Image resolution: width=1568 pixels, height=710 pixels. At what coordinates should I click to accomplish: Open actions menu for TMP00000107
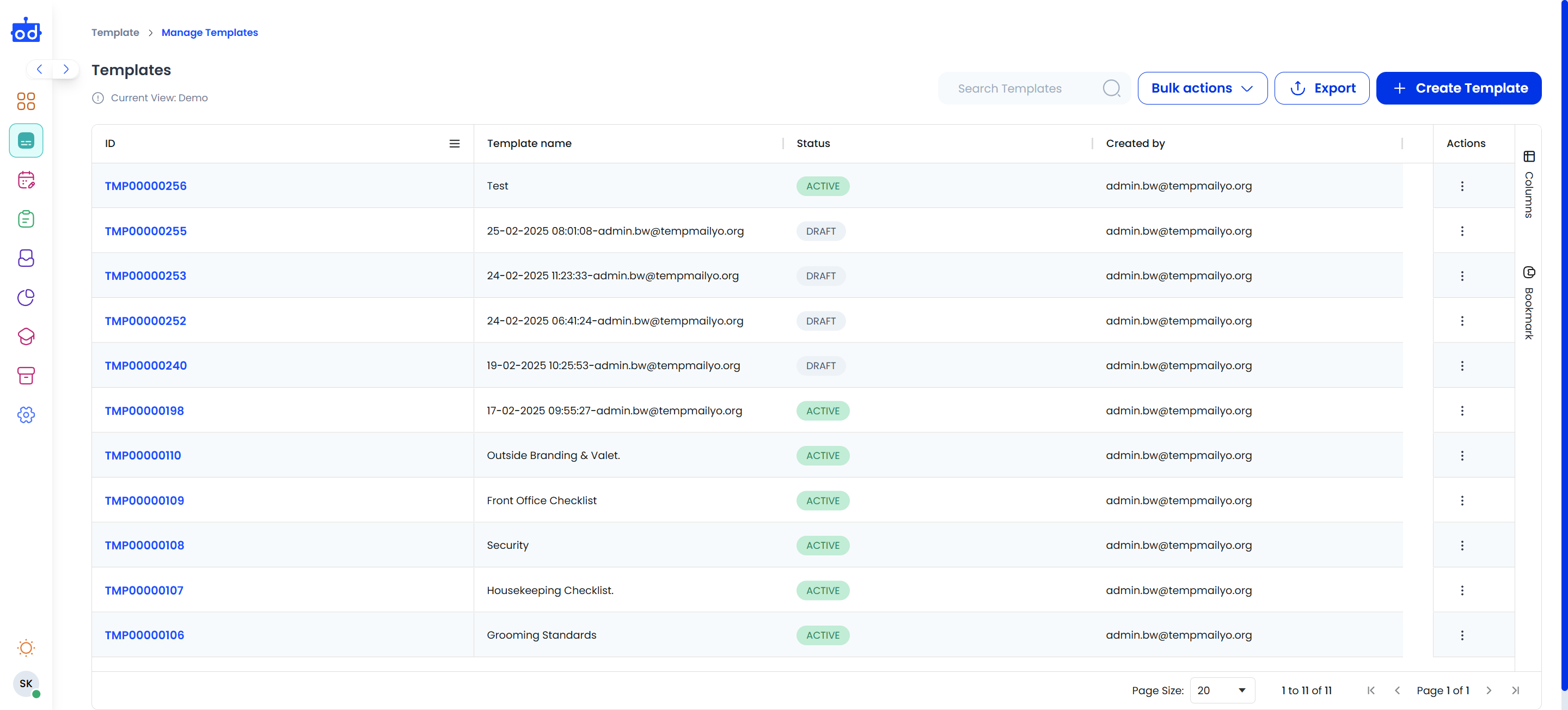(x=1462, y=591)
